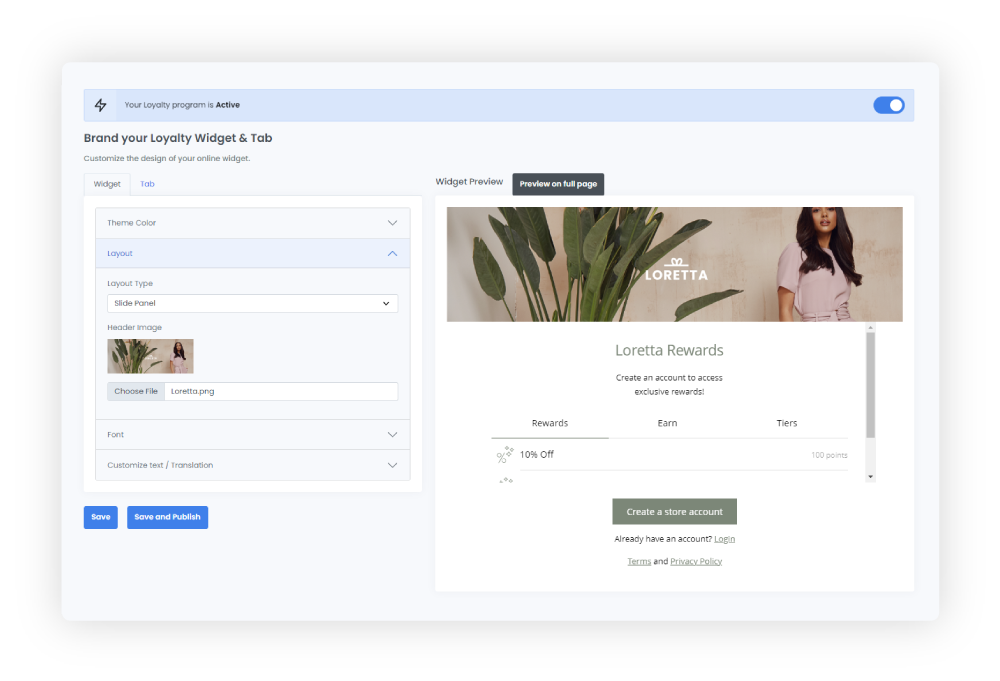Click the Login link
Screen dimensions: 1000x681
pyautogui.click(x=724, y=539)
